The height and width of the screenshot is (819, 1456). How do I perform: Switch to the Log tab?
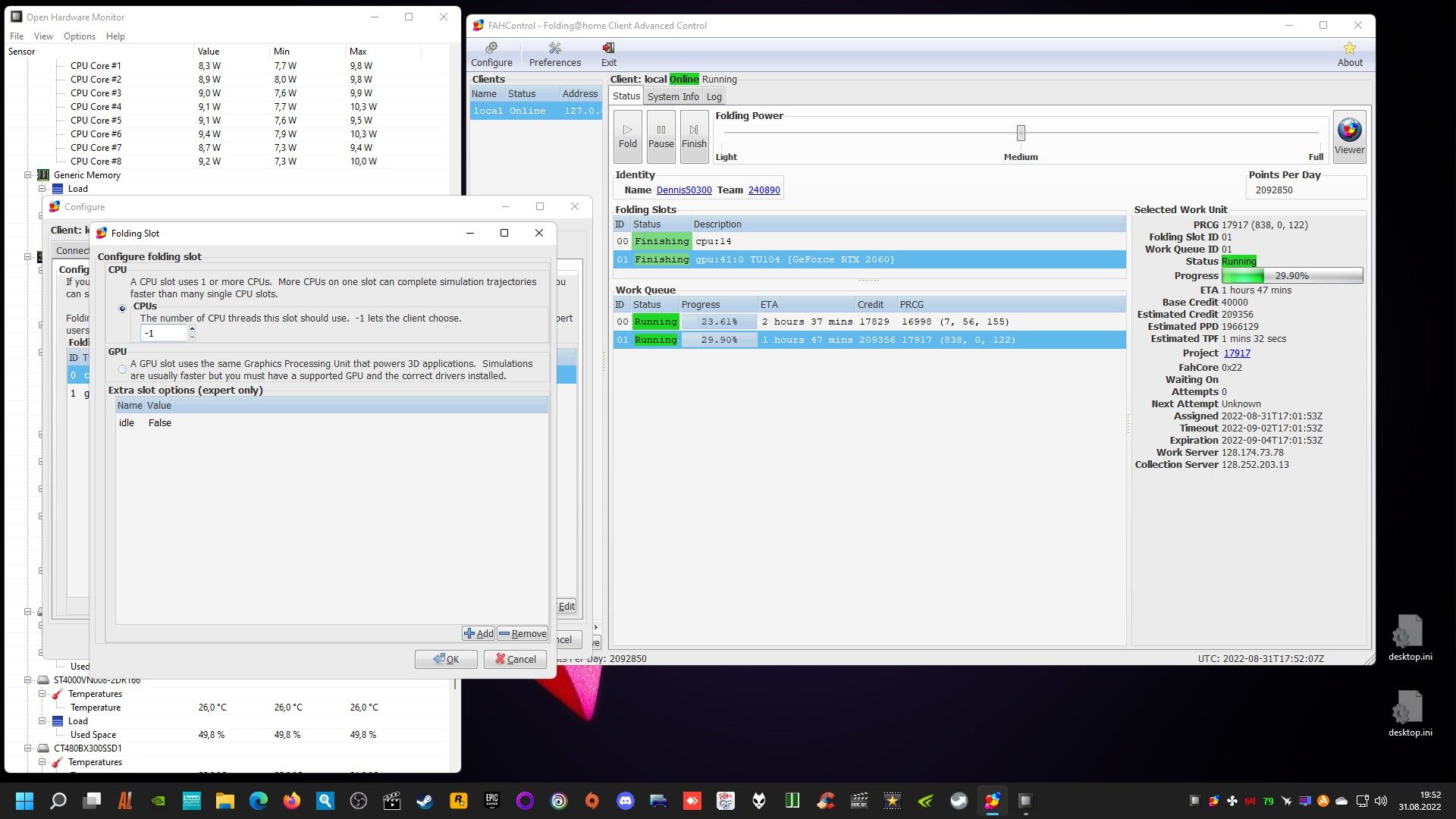click(x=714, y=97)
